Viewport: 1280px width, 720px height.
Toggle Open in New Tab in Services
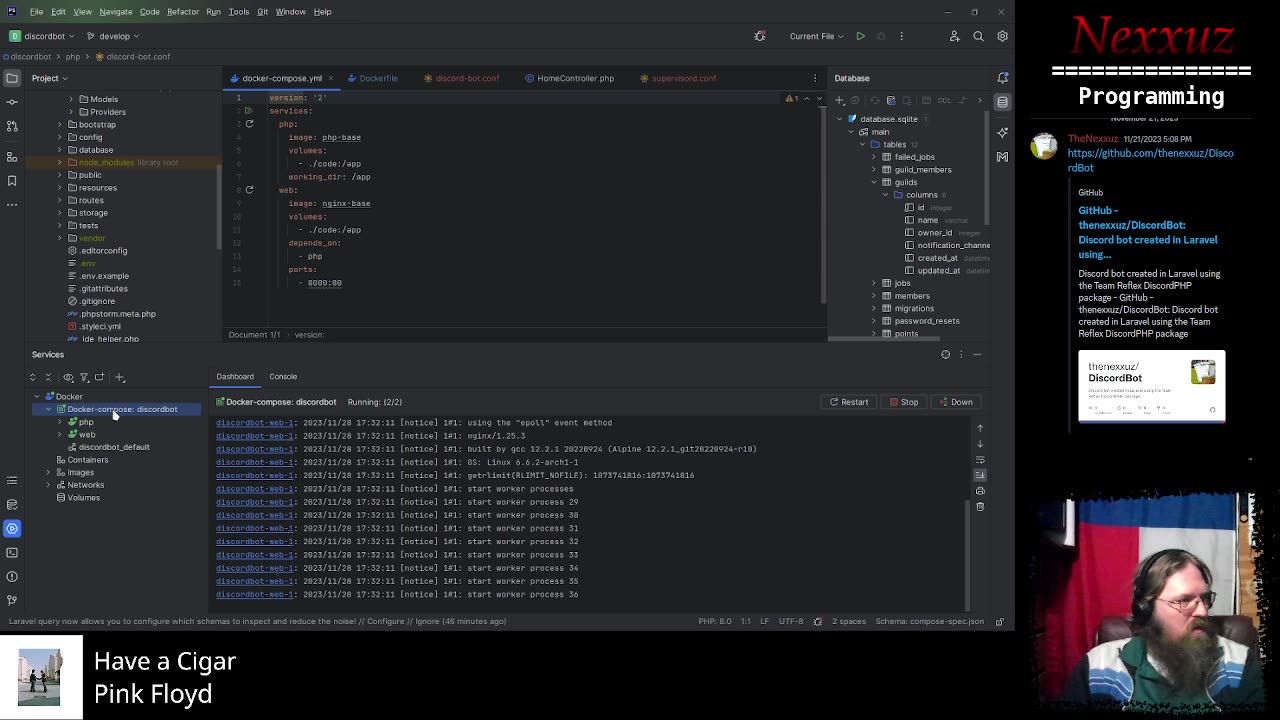coord(99,377)
